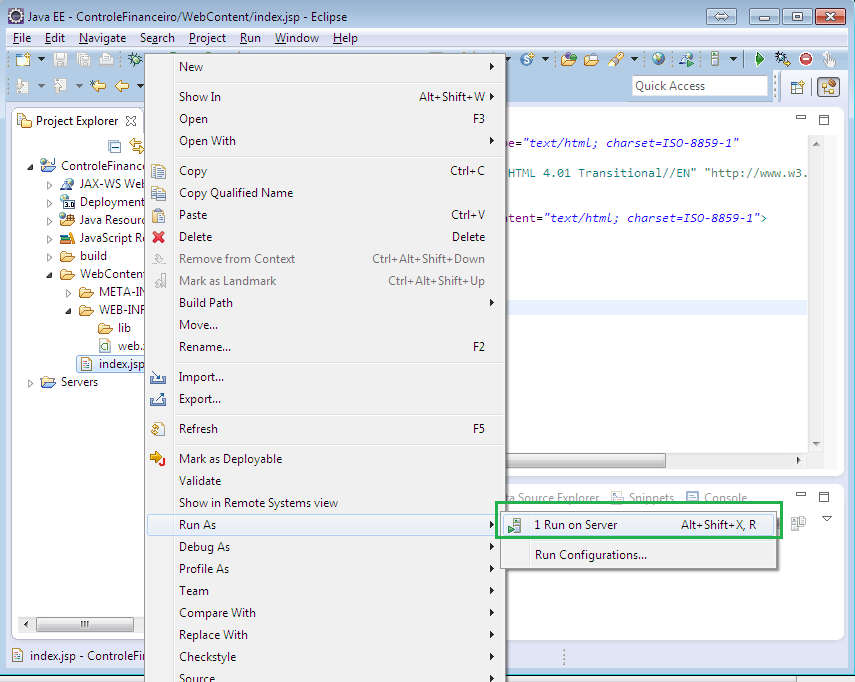Click the Search flashlight toolbar icon
Viewport: 855px width, 682px height.
616,59
